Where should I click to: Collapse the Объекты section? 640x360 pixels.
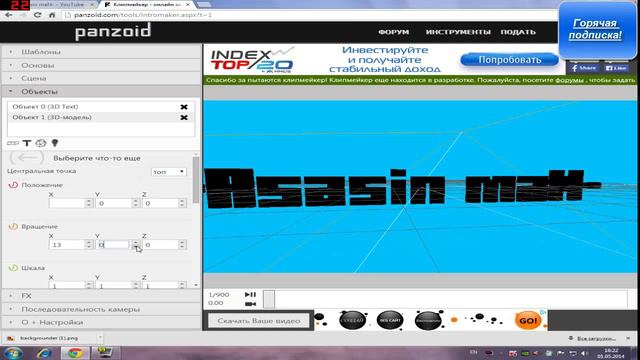click(x=101, y=91)
